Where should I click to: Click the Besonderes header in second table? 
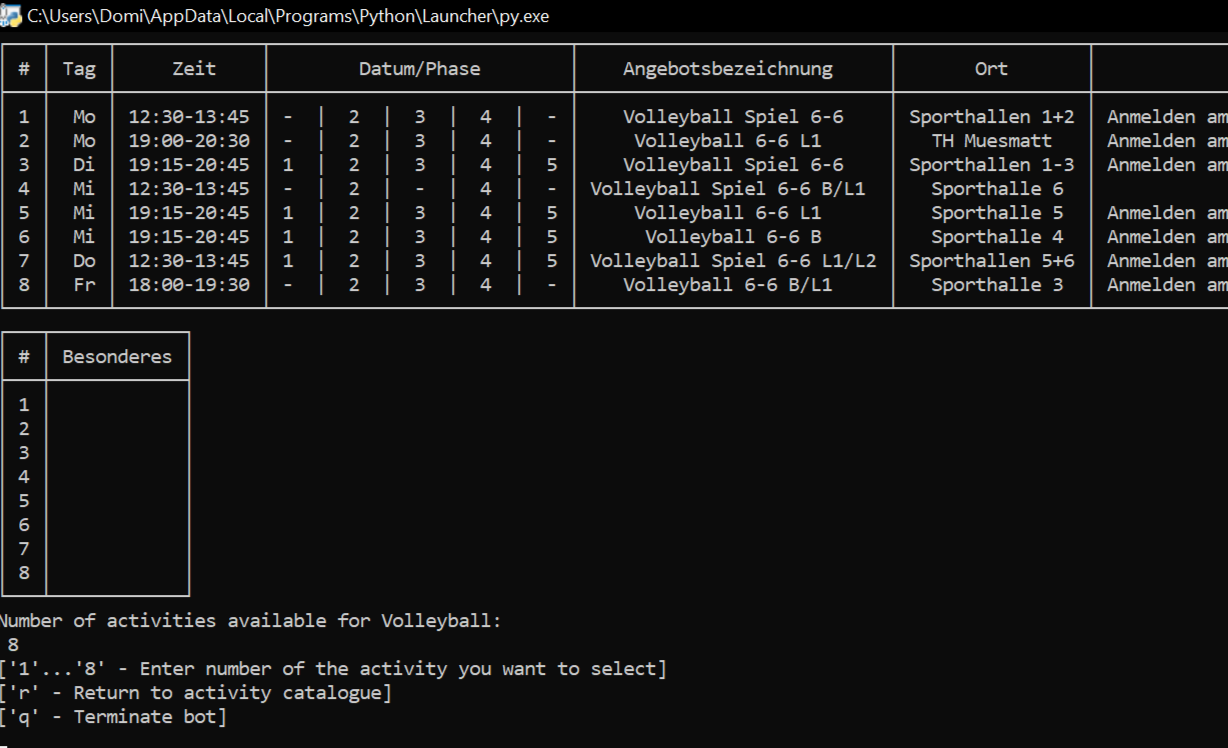117,357
